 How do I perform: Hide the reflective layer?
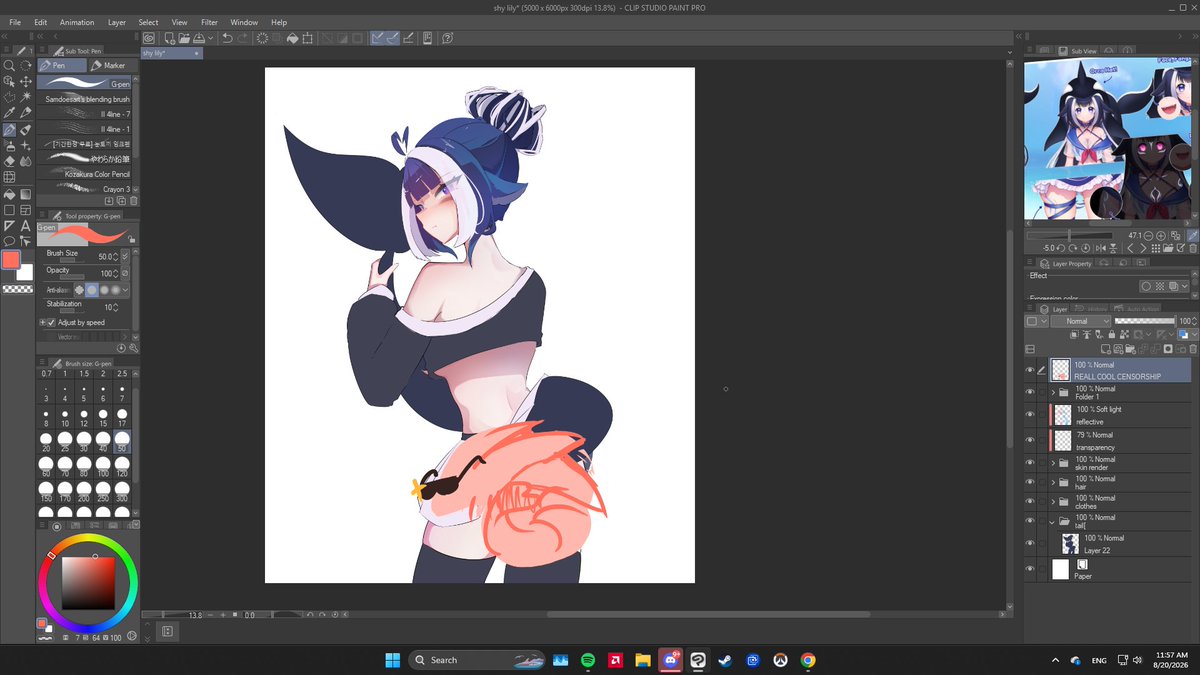click(1029, 414)
